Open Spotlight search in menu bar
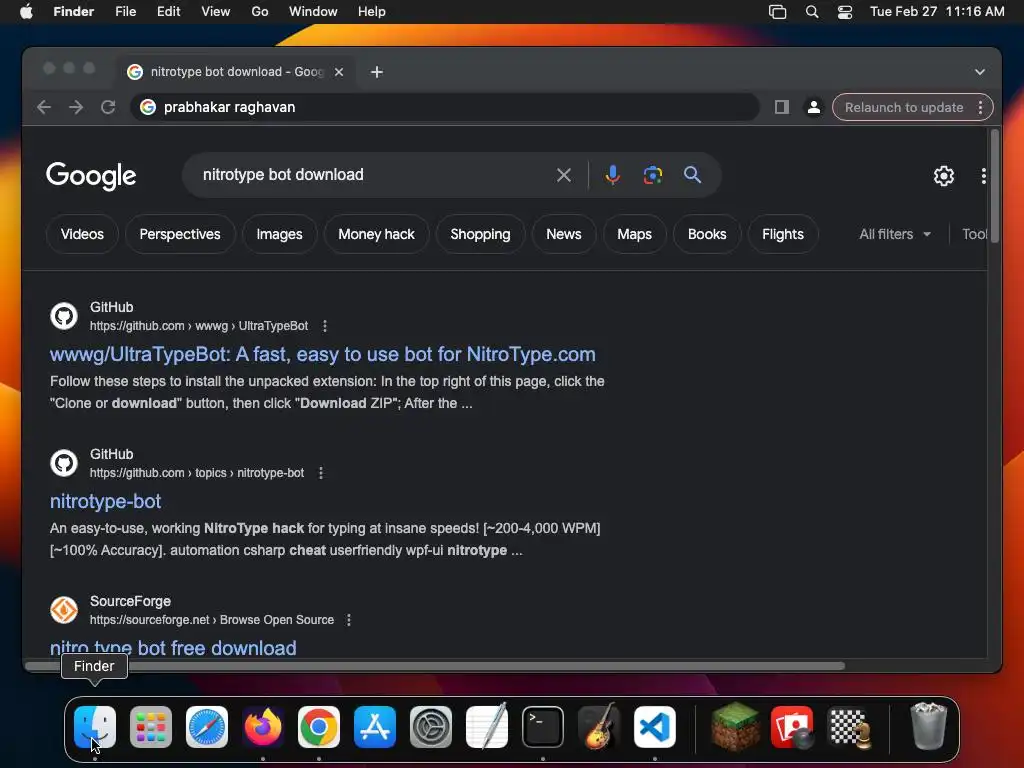Image resolution: width=1024 pixels, height=768 pixels. (x=812, y=12)
